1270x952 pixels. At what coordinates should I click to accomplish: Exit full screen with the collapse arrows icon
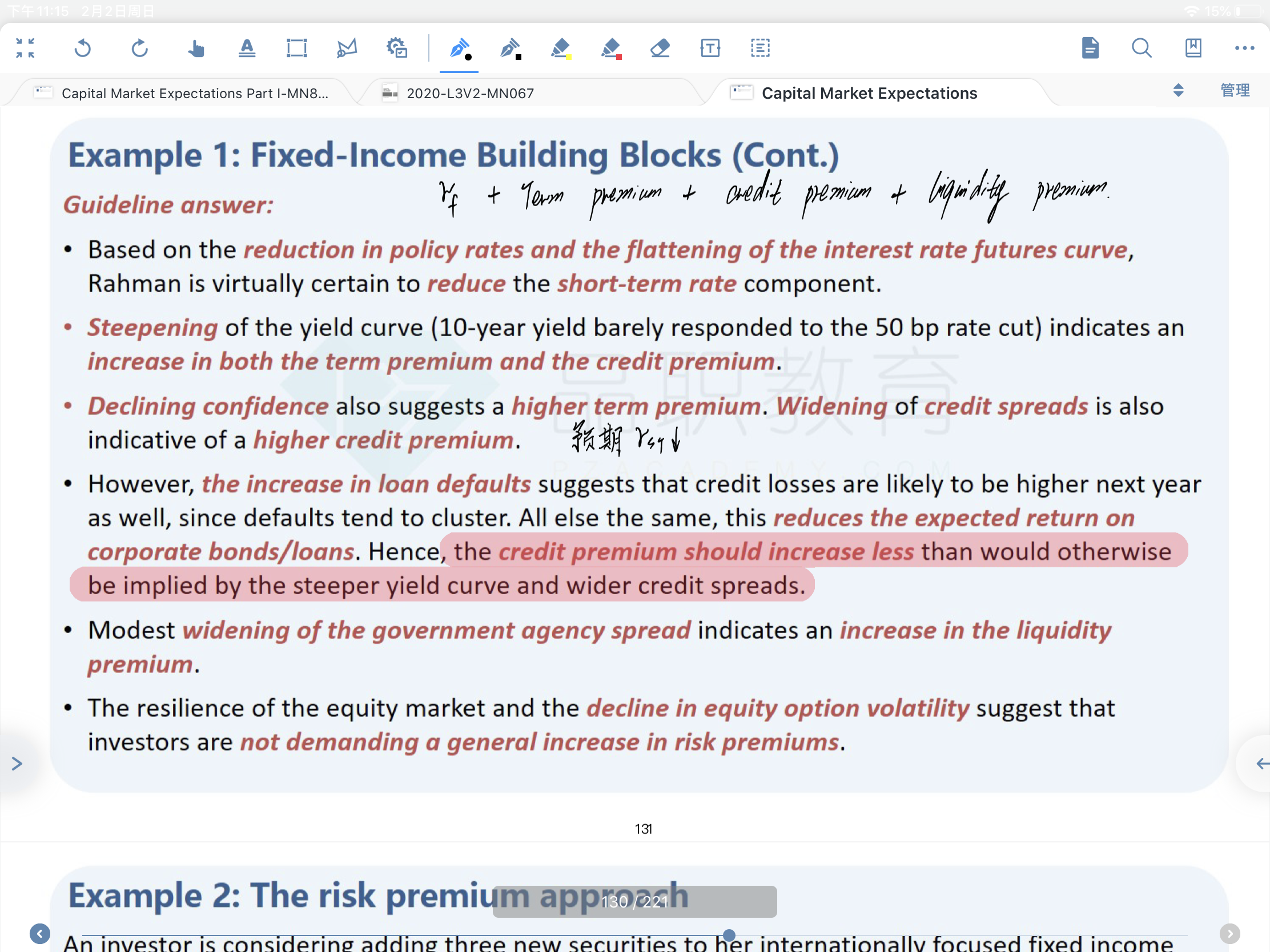pos(25,48)
